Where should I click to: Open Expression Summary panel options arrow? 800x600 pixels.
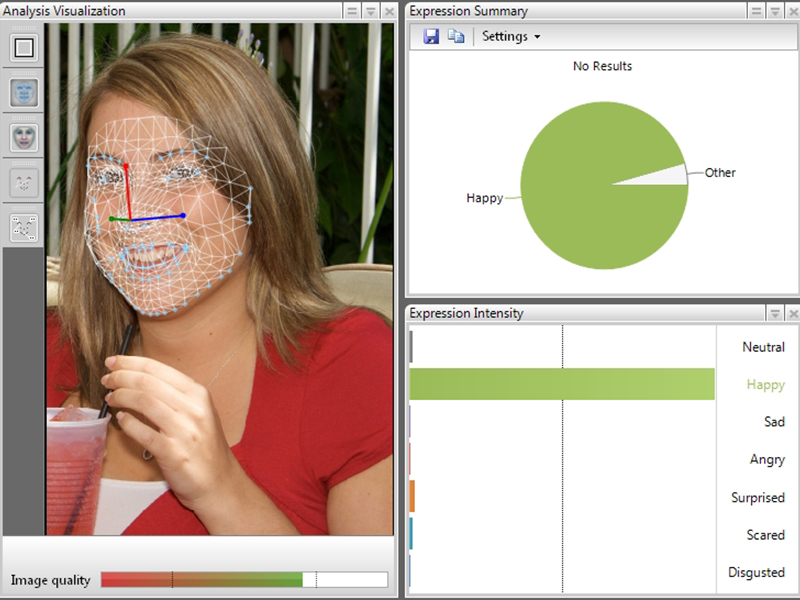[775, 11]
